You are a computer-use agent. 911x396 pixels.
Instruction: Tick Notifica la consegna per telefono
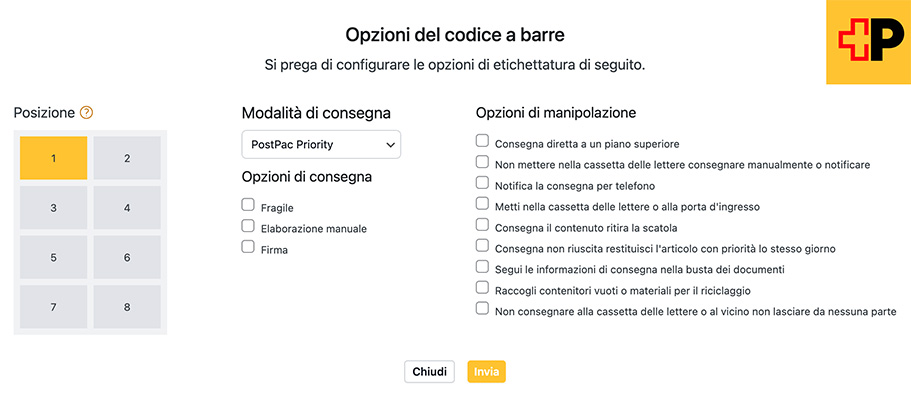click(482, 182)
